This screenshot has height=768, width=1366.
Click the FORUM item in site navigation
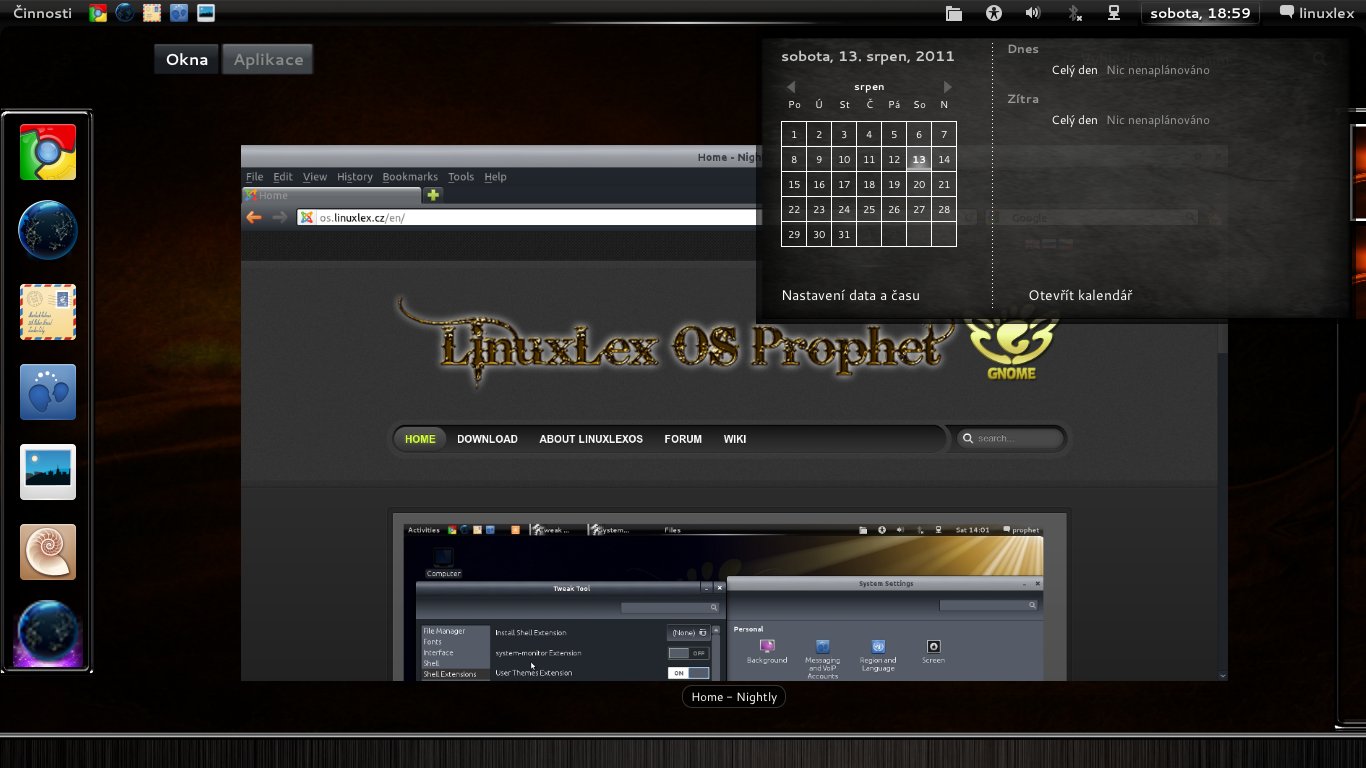683,439
